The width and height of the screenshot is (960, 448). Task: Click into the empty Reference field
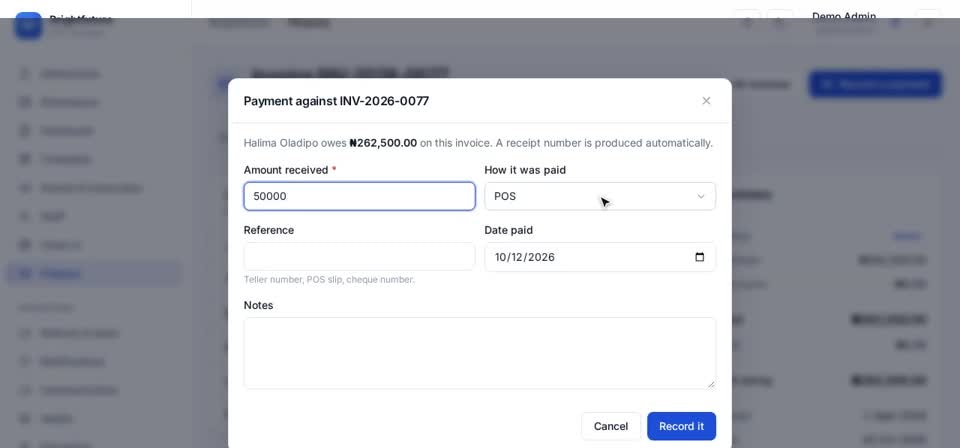click(x=359, y=256)
